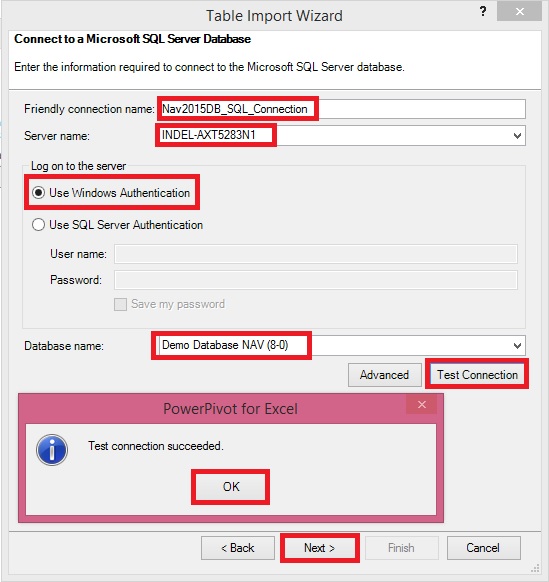
Task: Expand the Server name dropdown arrow
Action: click(517, 135)
